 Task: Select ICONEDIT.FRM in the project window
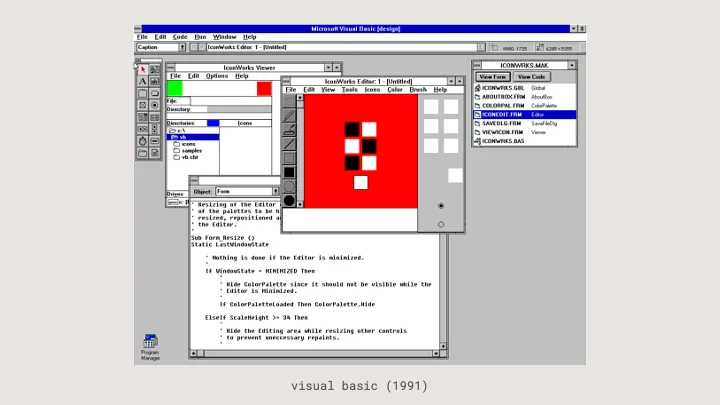525,114
